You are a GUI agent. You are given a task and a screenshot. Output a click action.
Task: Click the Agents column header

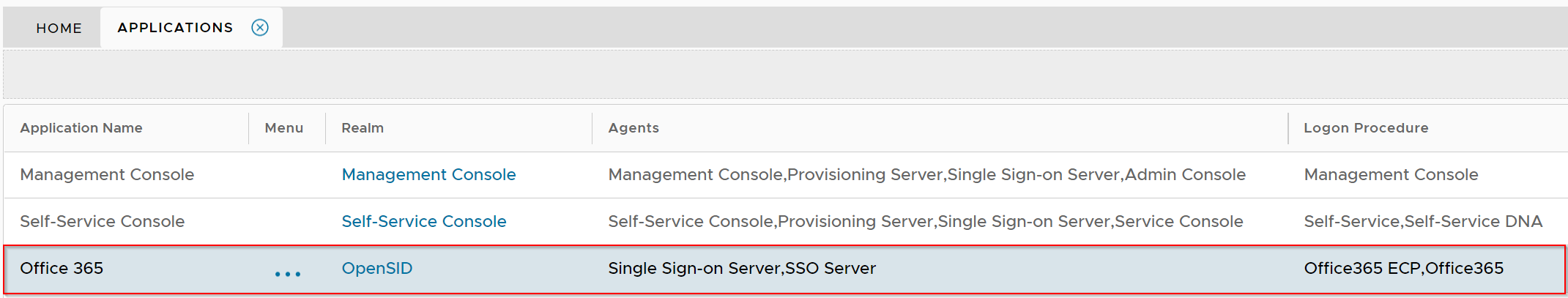(633, 128)
